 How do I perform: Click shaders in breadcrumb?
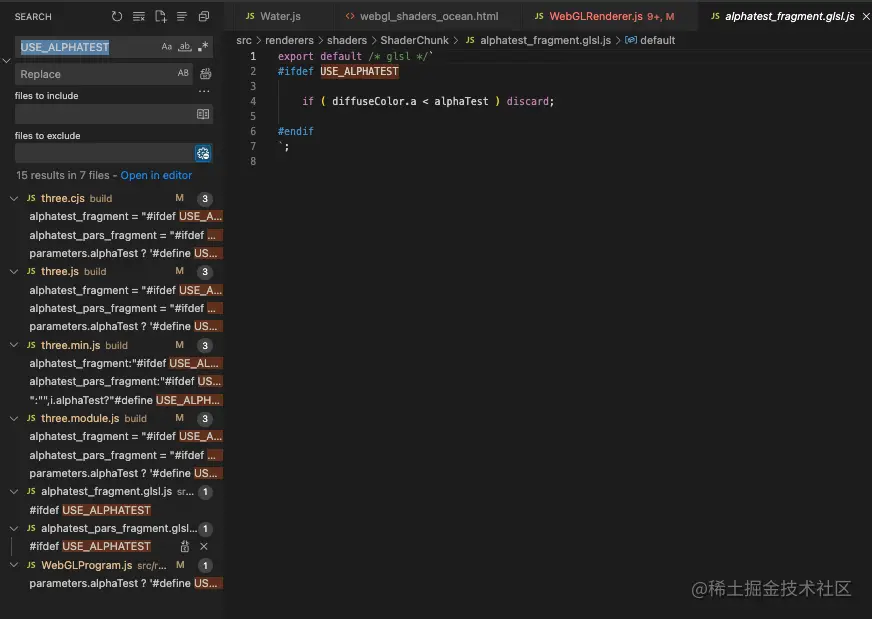point(347,41)
